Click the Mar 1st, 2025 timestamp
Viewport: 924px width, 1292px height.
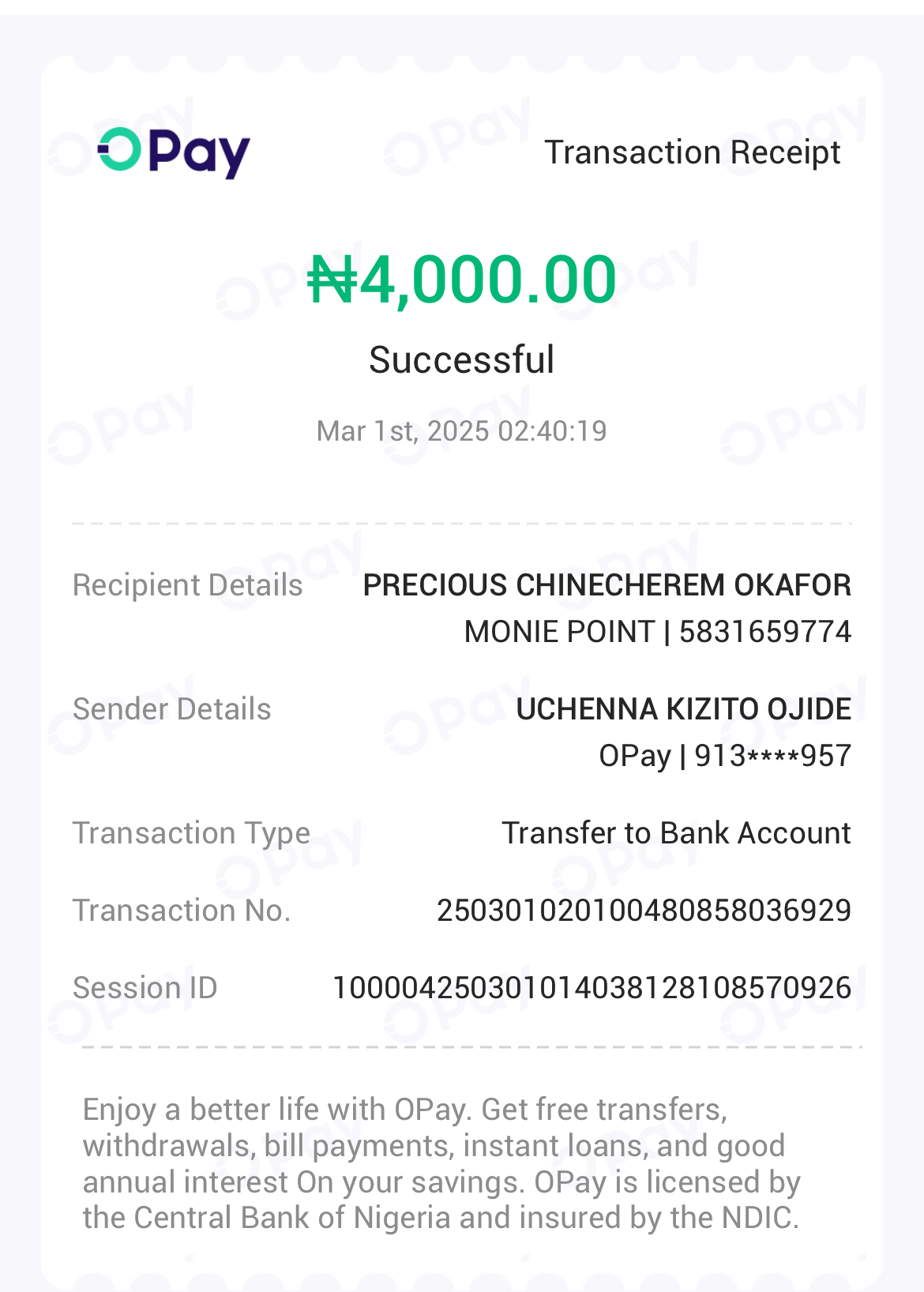tap(462, 431)
